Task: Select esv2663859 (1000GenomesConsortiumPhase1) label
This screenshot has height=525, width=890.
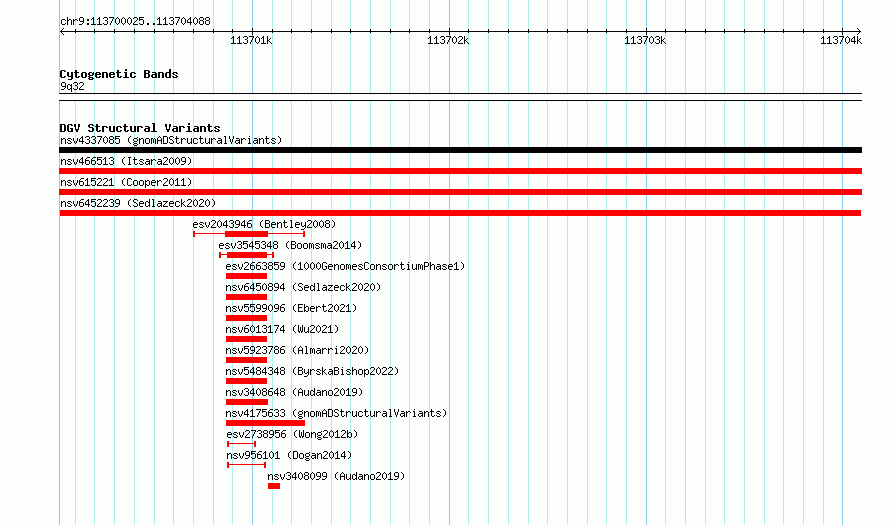Action: (345, 266)
